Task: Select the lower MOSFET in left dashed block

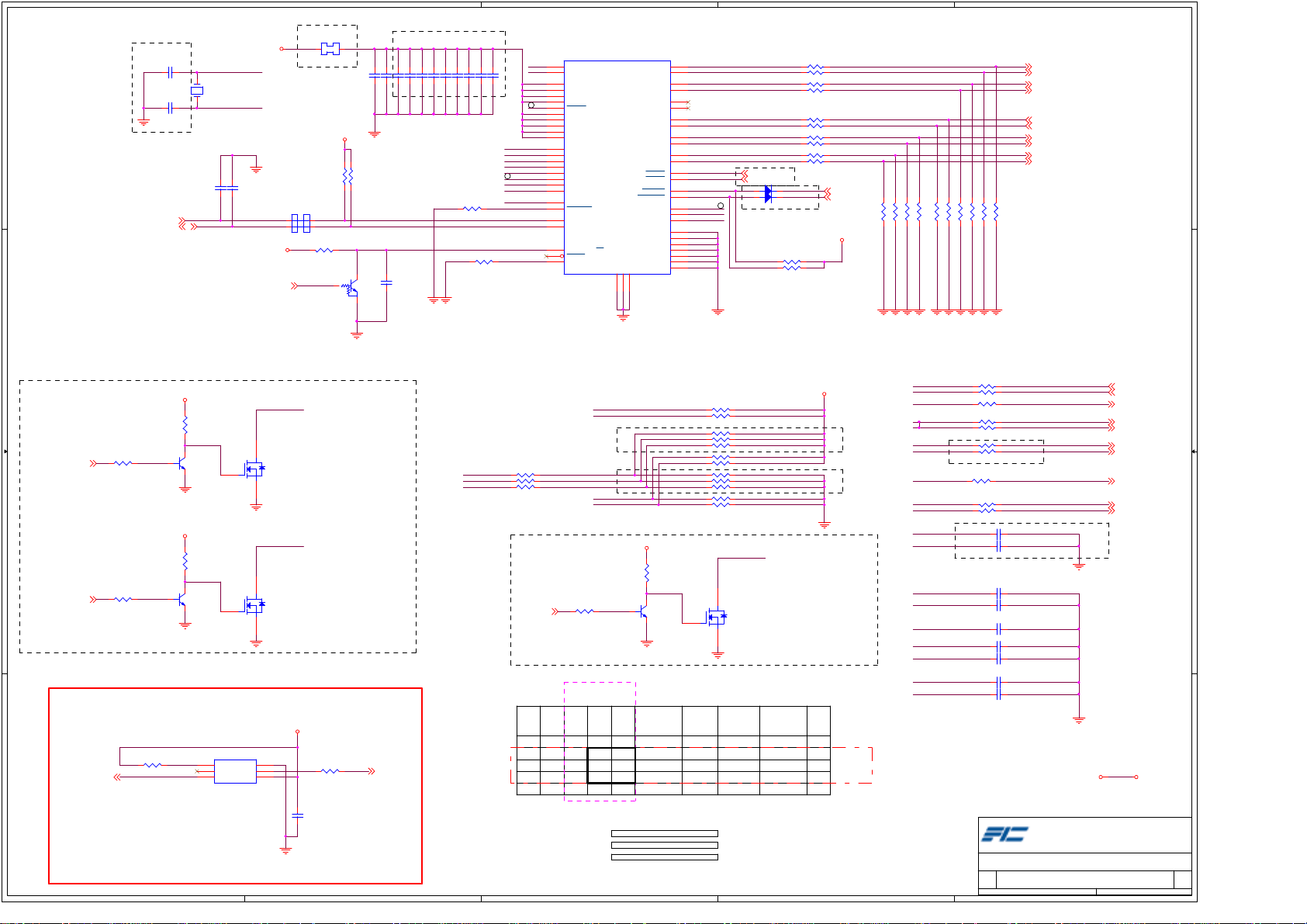Action: tap(255, 604)
